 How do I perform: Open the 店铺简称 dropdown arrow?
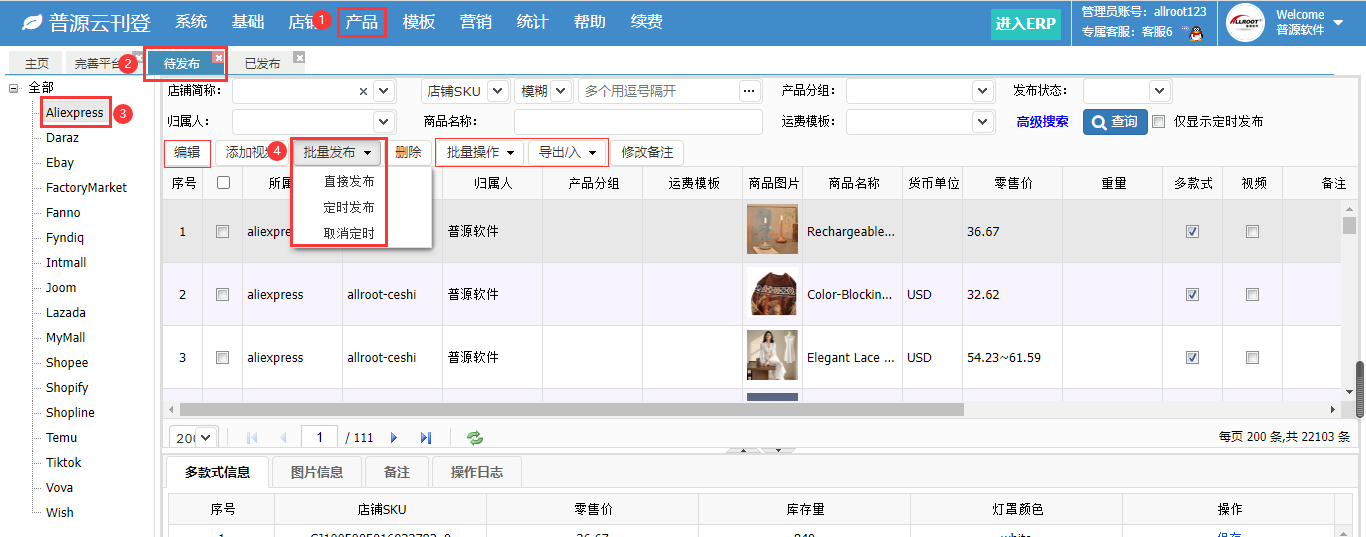click(x=384, y=91)
